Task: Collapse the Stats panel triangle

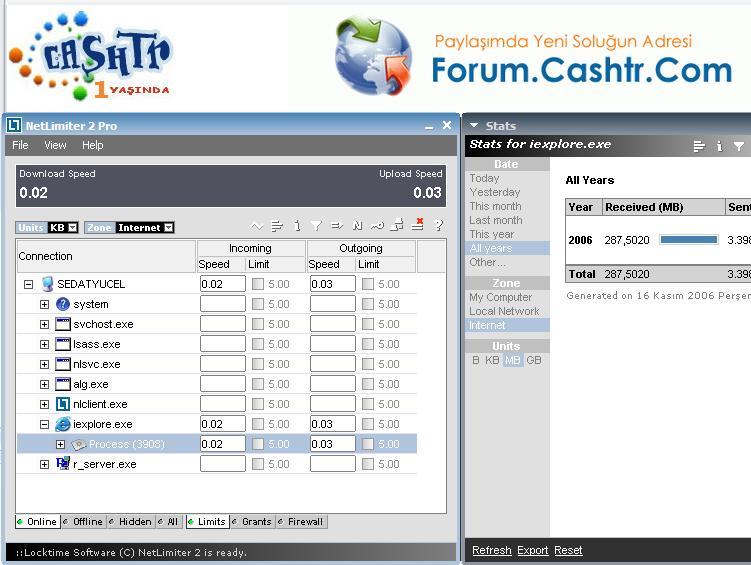Action: [x=474, y=125]
